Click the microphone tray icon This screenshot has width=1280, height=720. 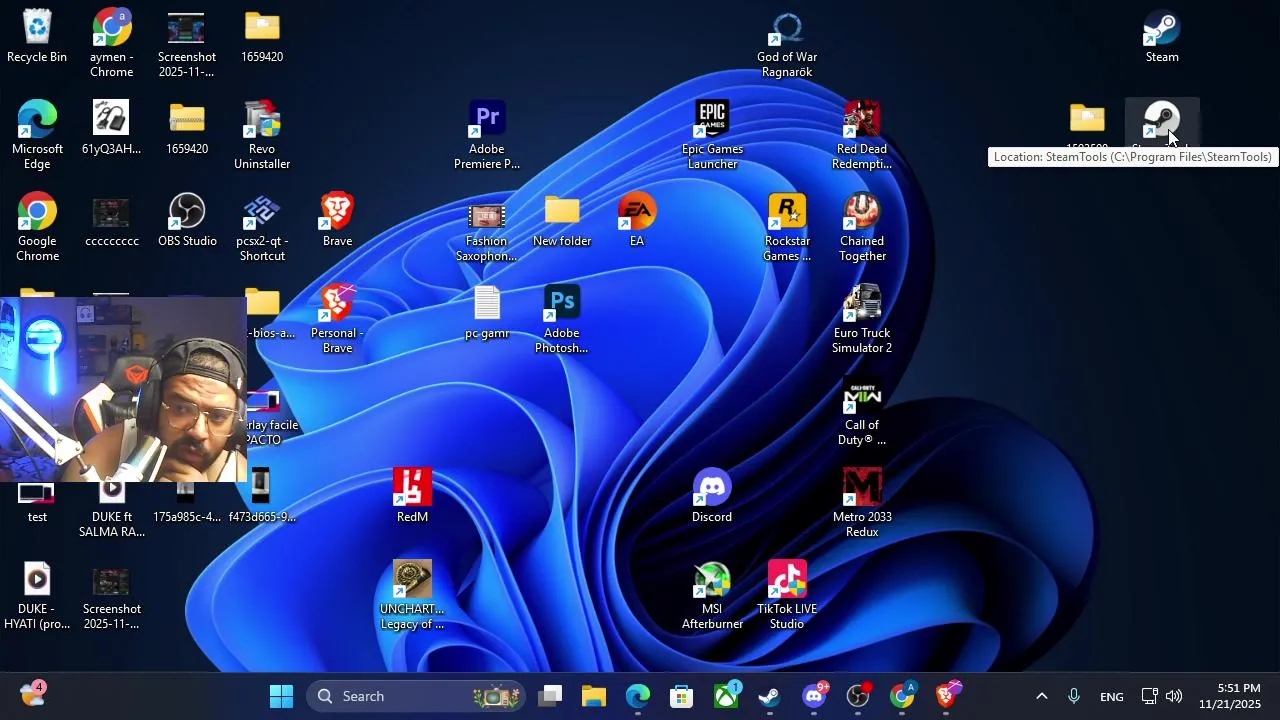[1074, 696]
